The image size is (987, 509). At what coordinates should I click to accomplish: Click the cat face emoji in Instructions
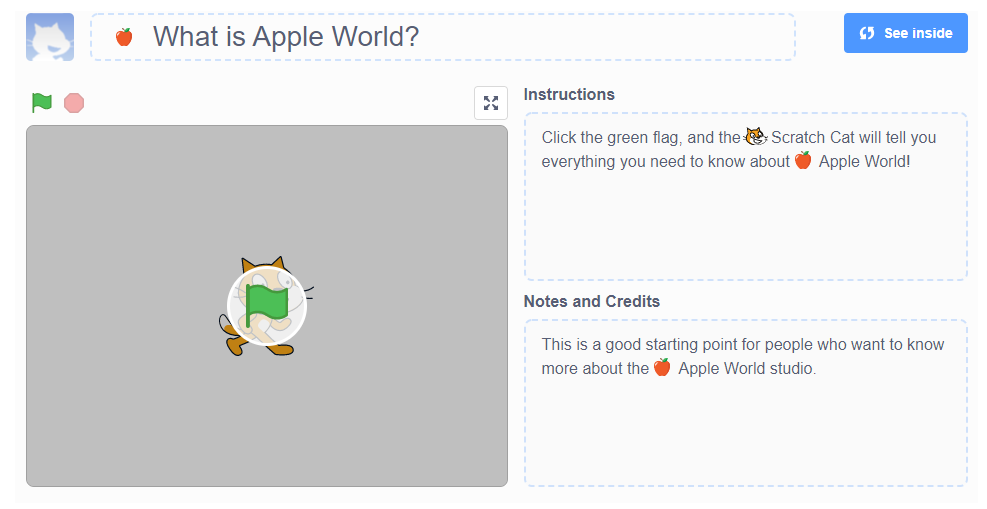tap(756, 137)
